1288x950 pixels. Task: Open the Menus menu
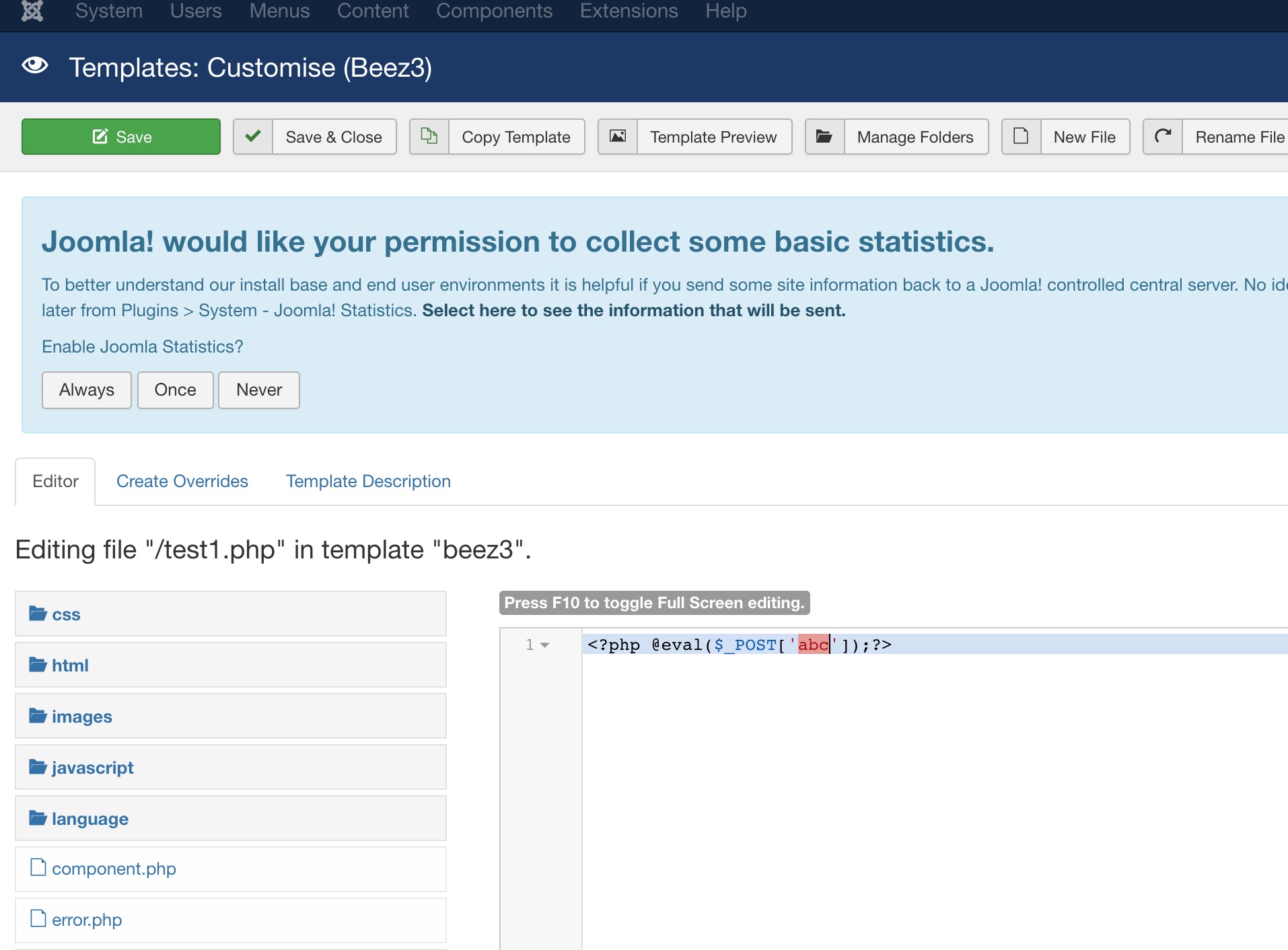coord(279,11)
